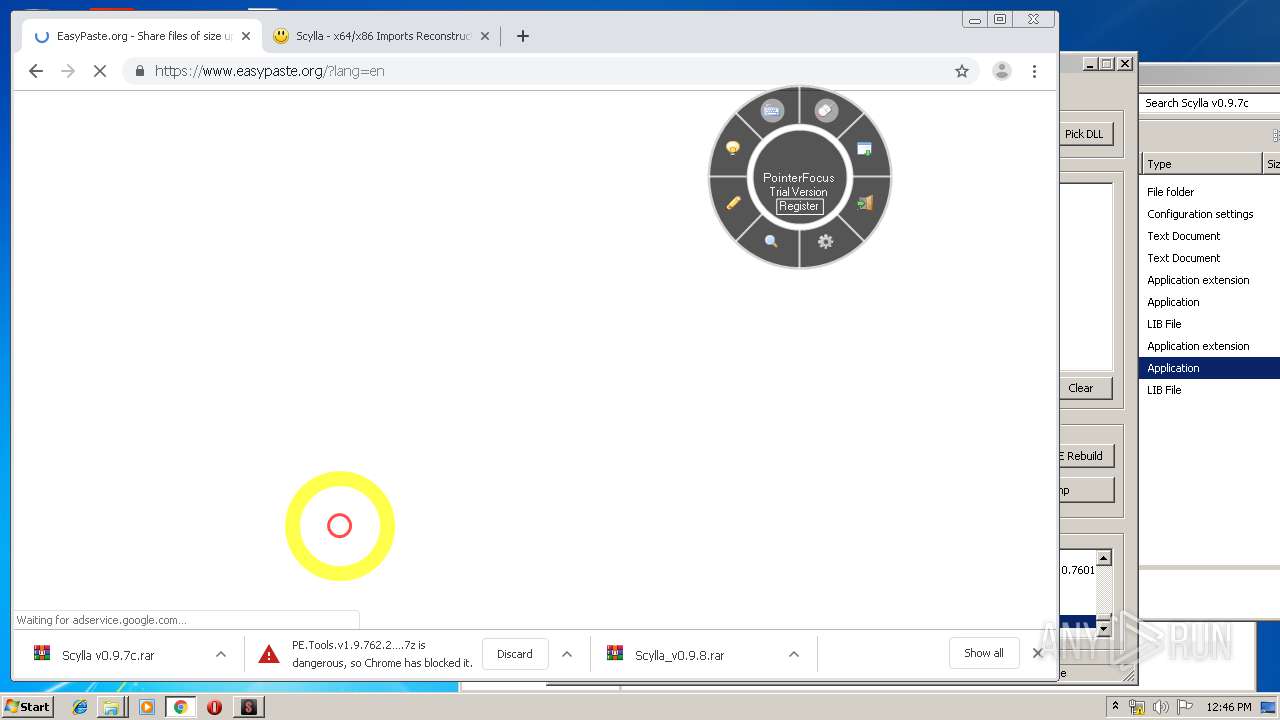
Task: Enable PointerFocus magnifier tool
Action: tap(771, 241)
